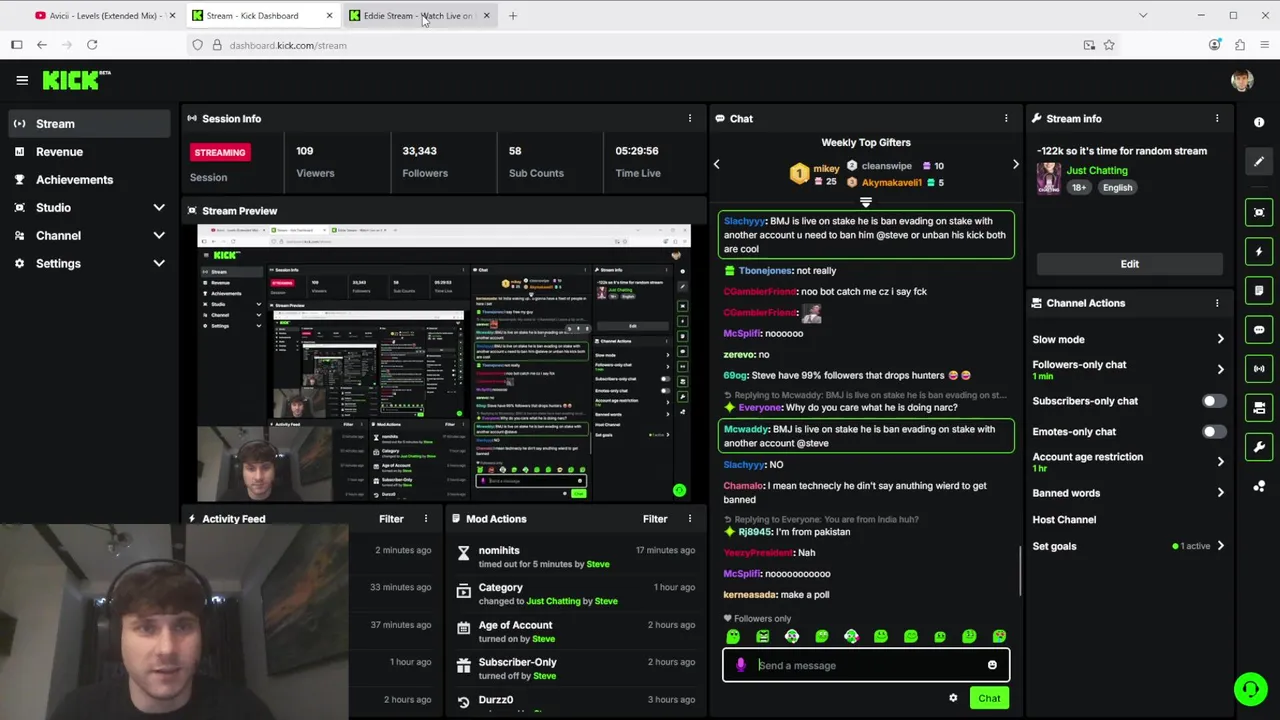Insert the last emote with heart eyes

pyautogui.click(x=999, y=637)
